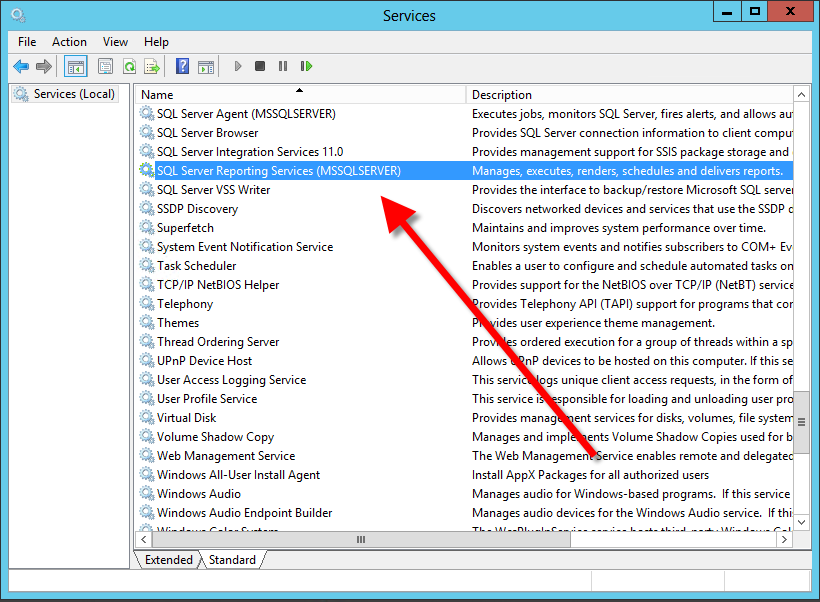Select SQL Server Integration Services 11.0
Viewport: 820px width, 602px height.
(x=250, y=152)
